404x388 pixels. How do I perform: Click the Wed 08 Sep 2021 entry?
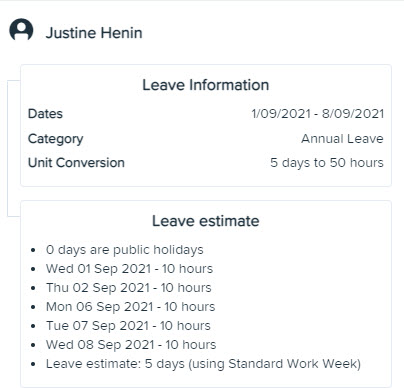(x=131, y=345)
